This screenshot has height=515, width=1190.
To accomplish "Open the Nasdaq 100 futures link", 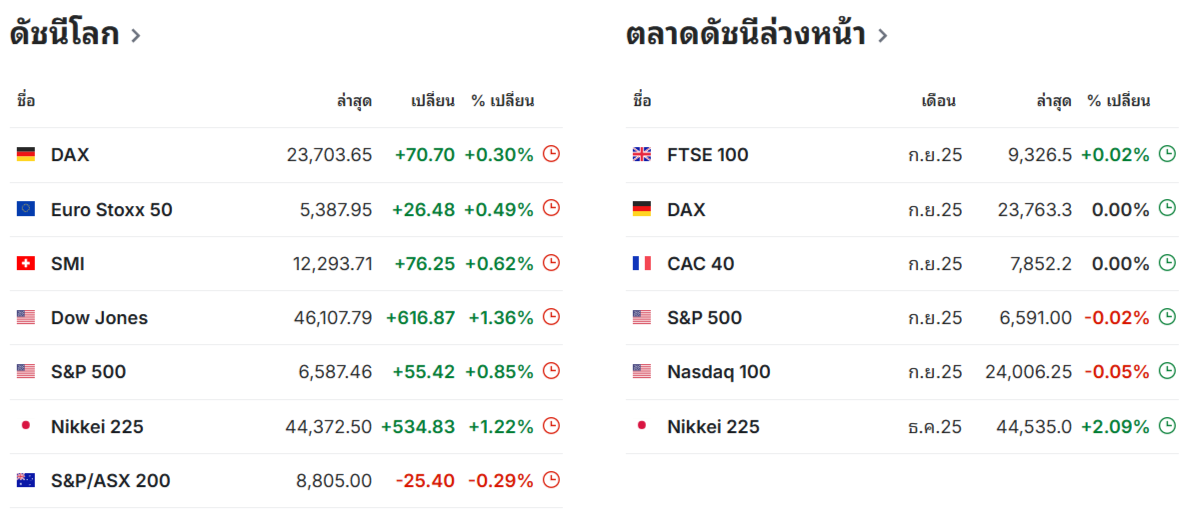I will [x=719, y=372].
